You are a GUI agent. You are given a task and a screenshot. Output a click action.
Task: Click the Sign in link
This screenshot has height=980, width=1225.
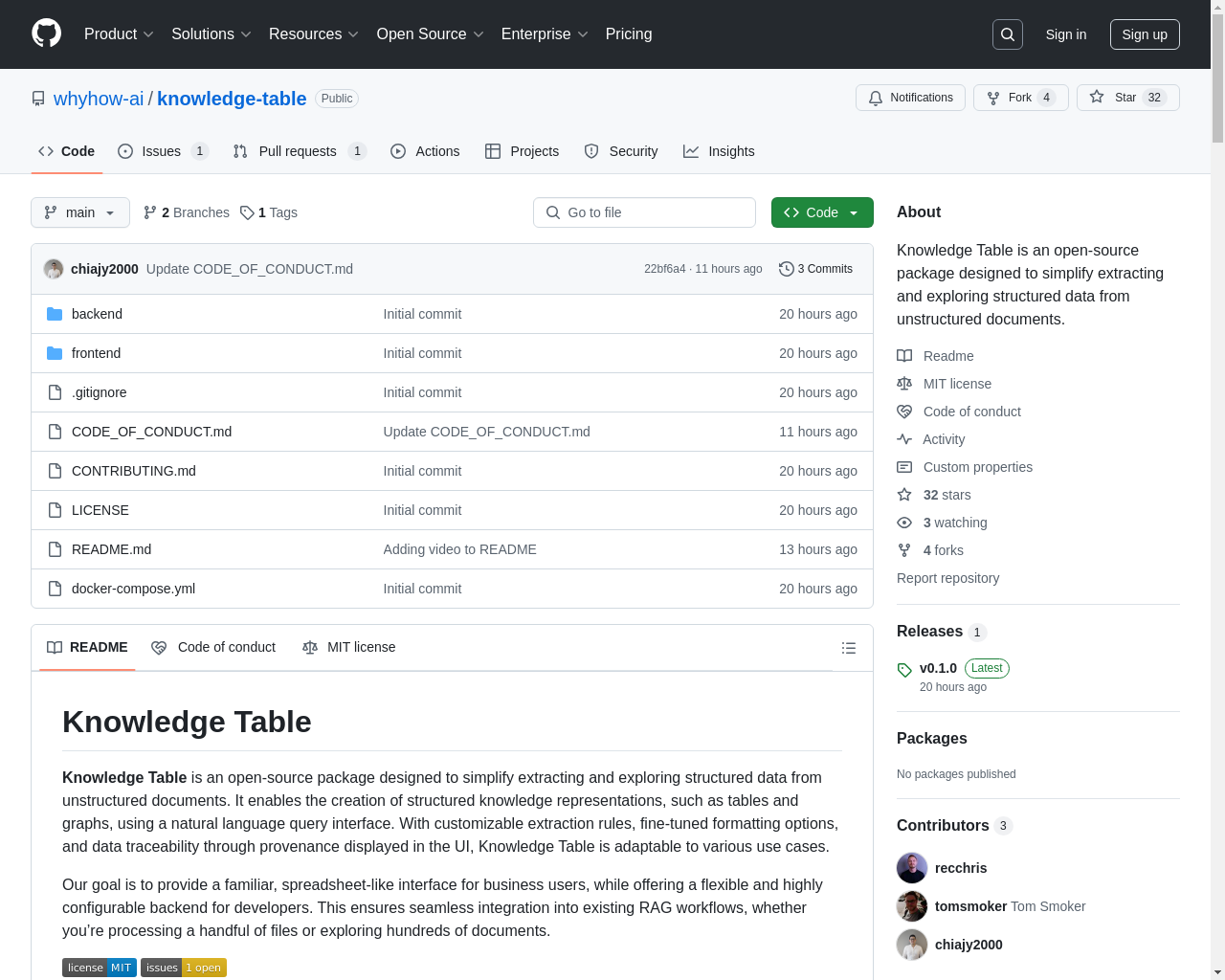[1066, 34]
